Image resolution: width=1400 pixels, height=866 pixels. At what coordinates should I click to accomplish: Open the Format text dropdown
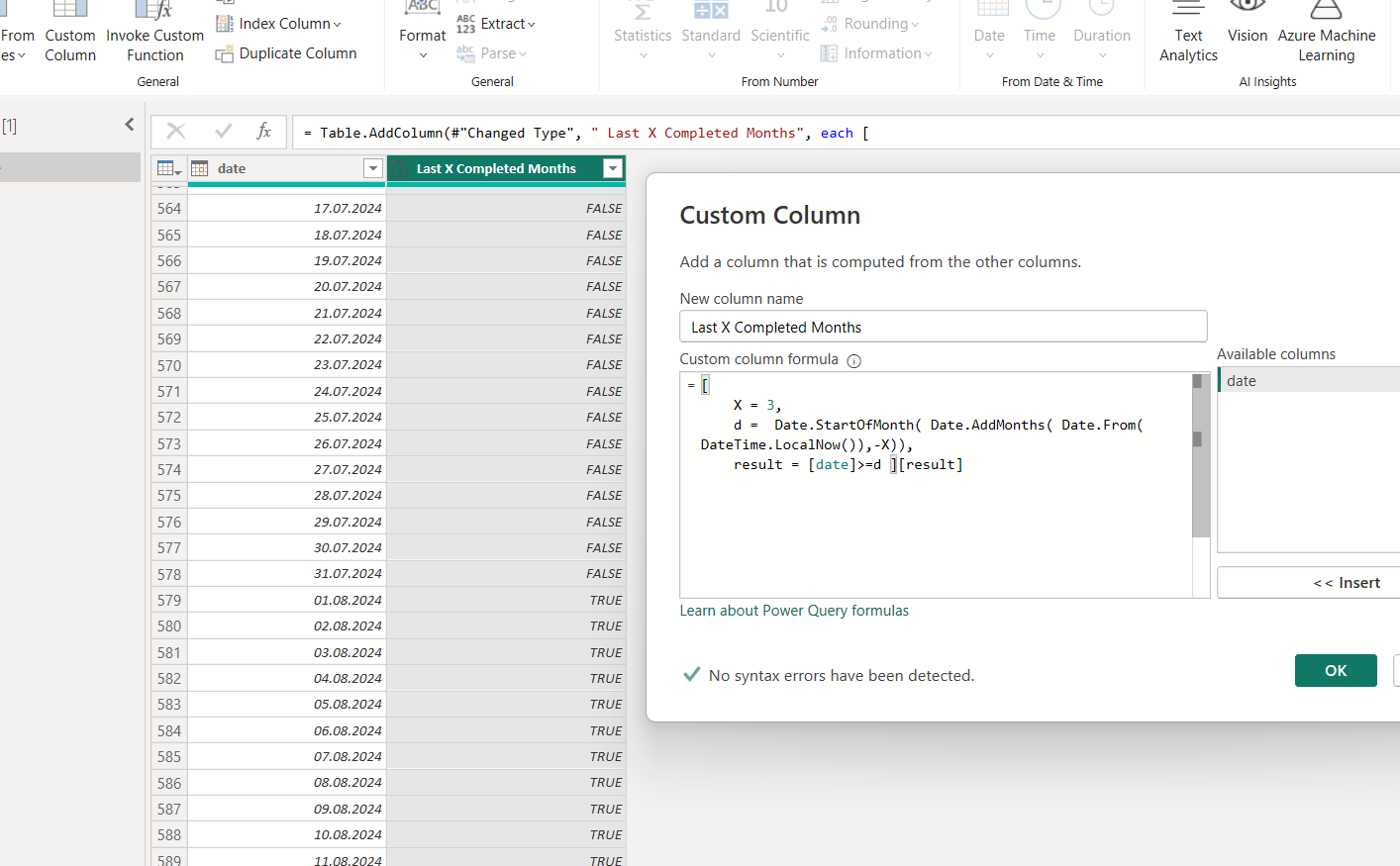coord(423,32)
